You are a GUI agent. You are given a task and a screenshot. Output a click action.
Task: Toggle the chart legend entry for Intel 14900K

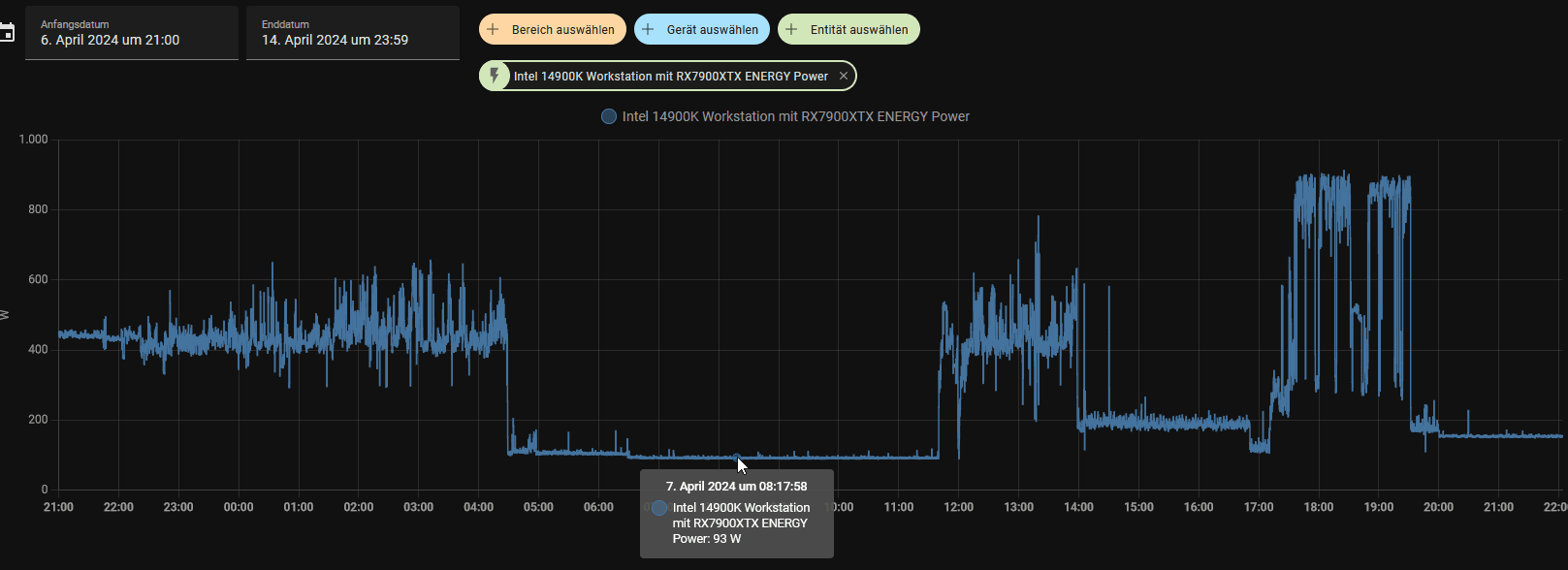[x=785, y=116]
